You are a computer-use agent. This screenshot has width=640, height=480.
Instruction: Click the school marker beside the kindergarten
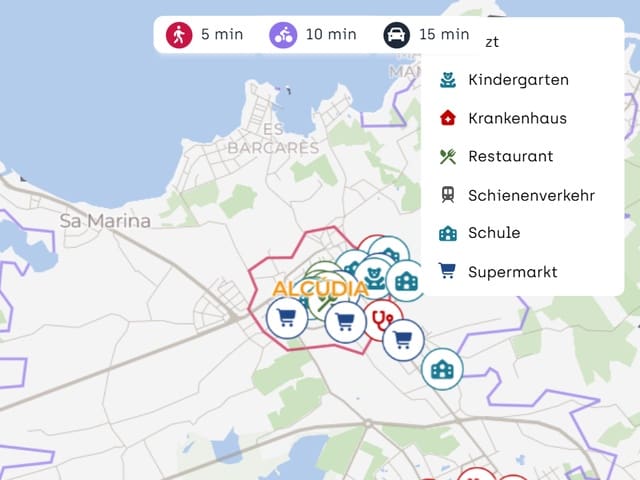[407, 281]
